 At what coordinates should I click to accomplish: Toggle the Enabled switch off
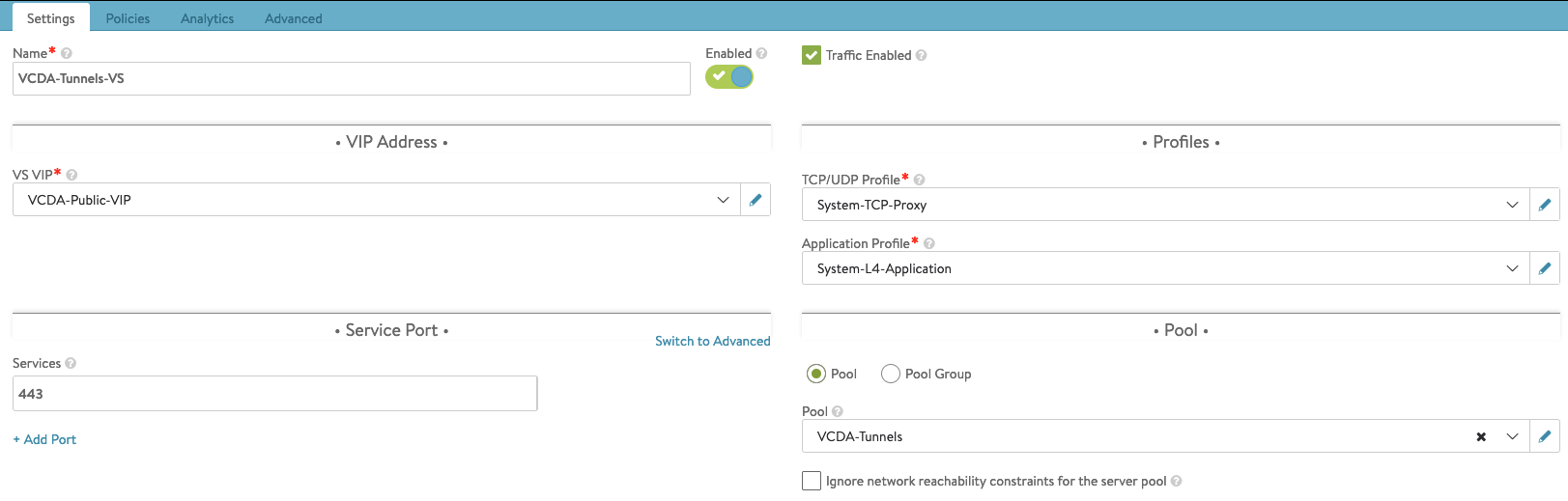click(729, 77)
